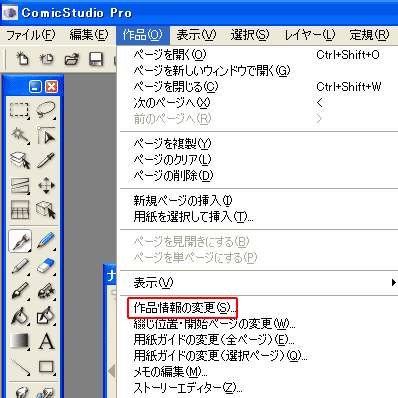Select the rectangular marquee tool
Image resolution: width=398 pixels, height=398 pixels.
tap(20, 110)
